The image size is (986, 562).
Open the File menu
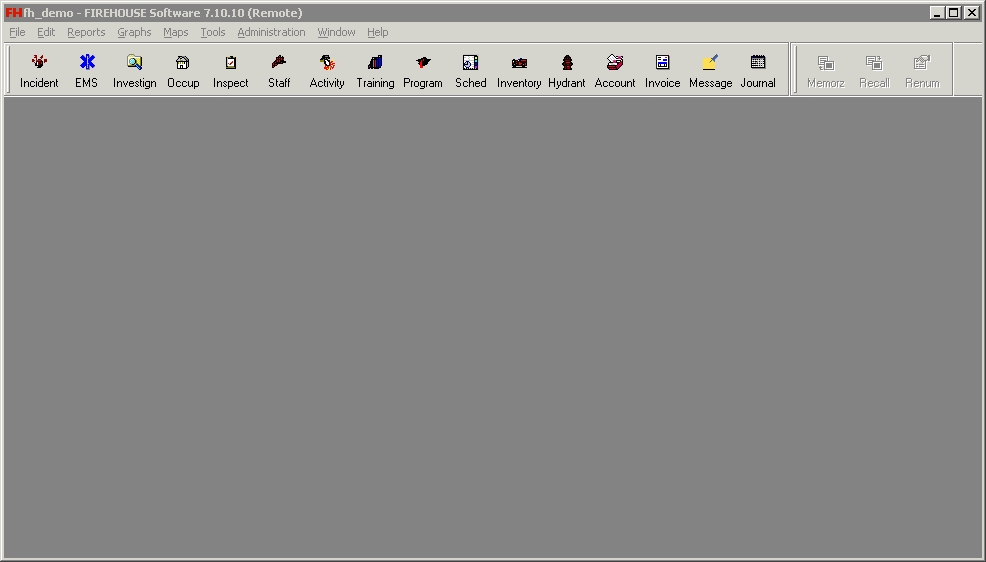point(17,32)
